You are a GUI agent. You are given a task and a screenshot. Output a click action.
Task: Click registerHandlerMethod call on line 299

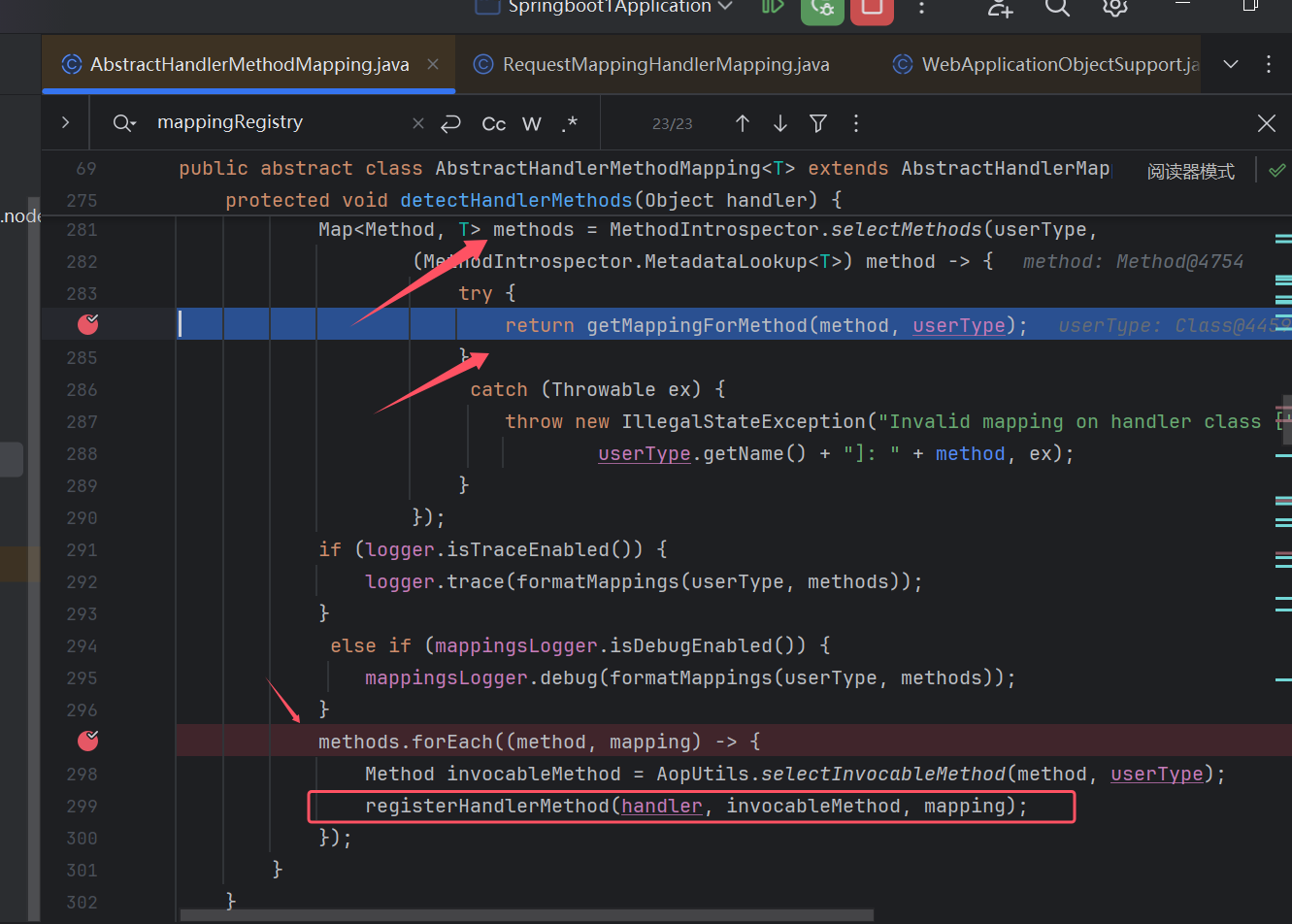coord(487,806)
